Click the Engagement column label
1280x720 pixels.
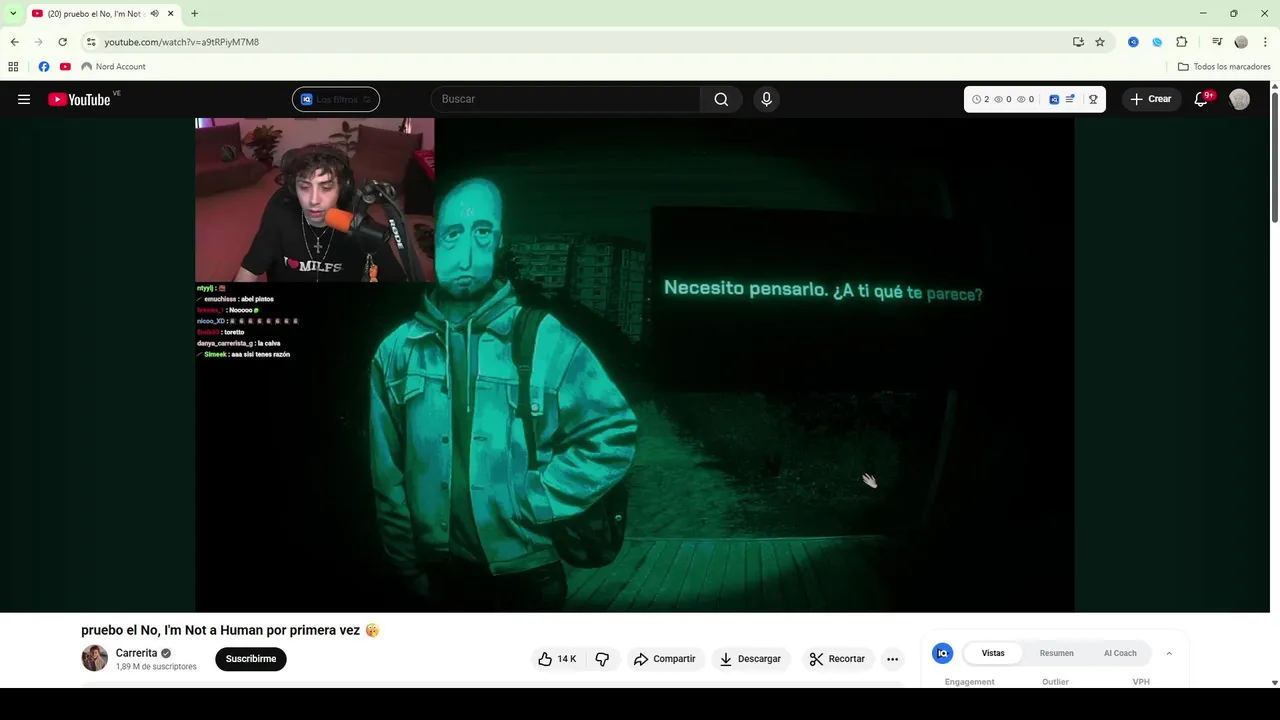pos(969,682)
